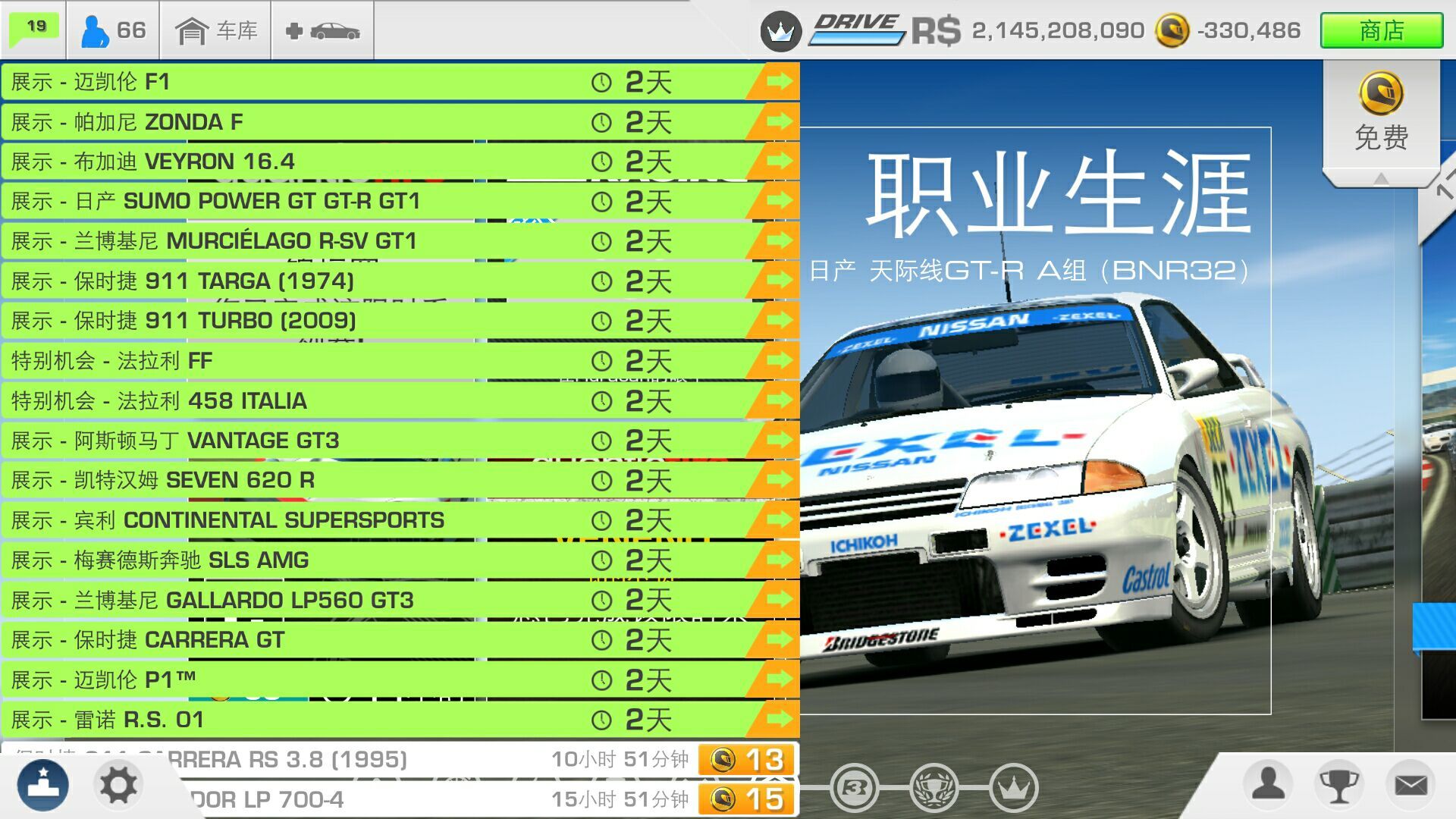The image size is (1456, 819).
Task: Skip LP 700-4 wait for 15 gold
Action: pos(746,799)
